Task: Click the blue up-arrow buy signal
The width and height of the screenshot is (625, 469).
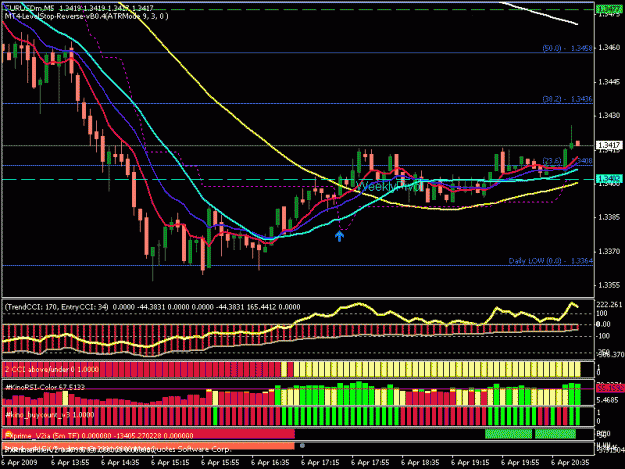Action: pos(339,236)
